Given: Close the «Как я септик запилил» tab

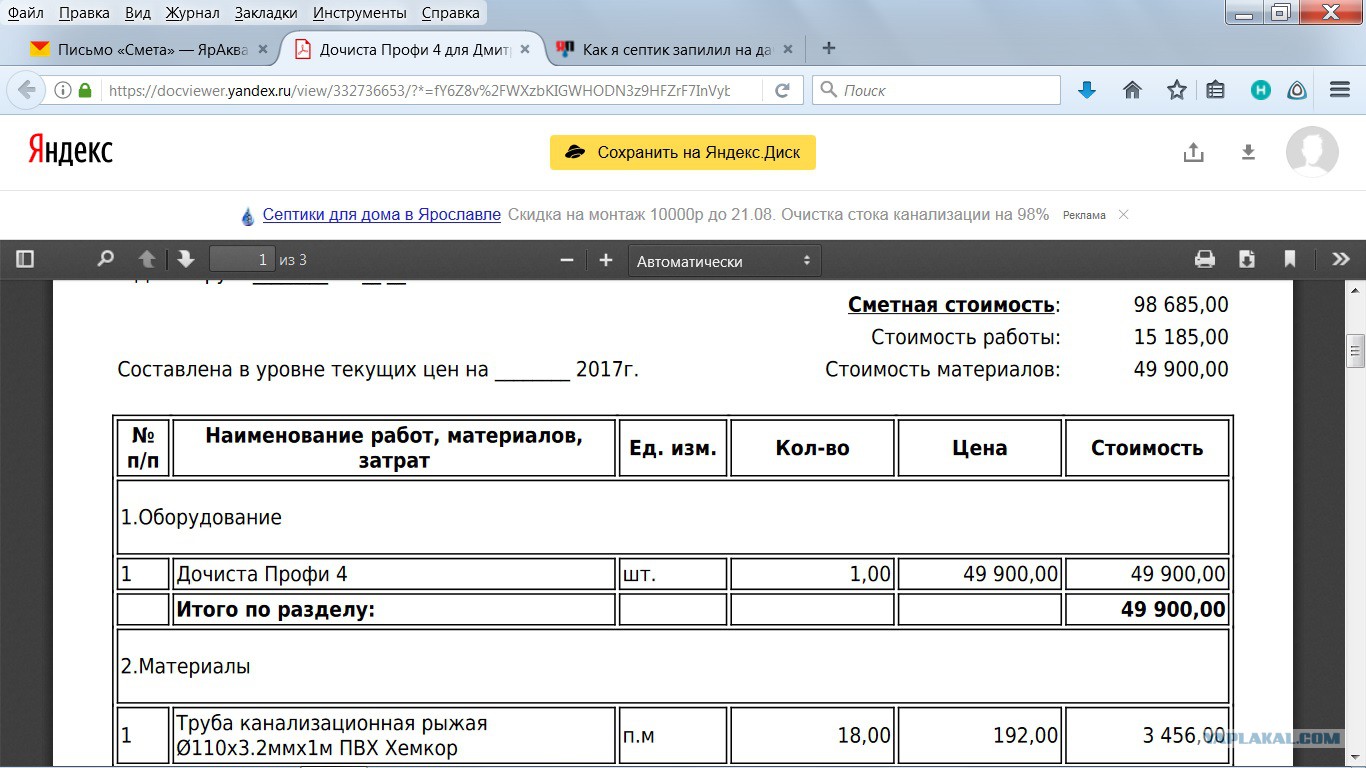Looking at the screenshot, I should click(x=788, y=49).
